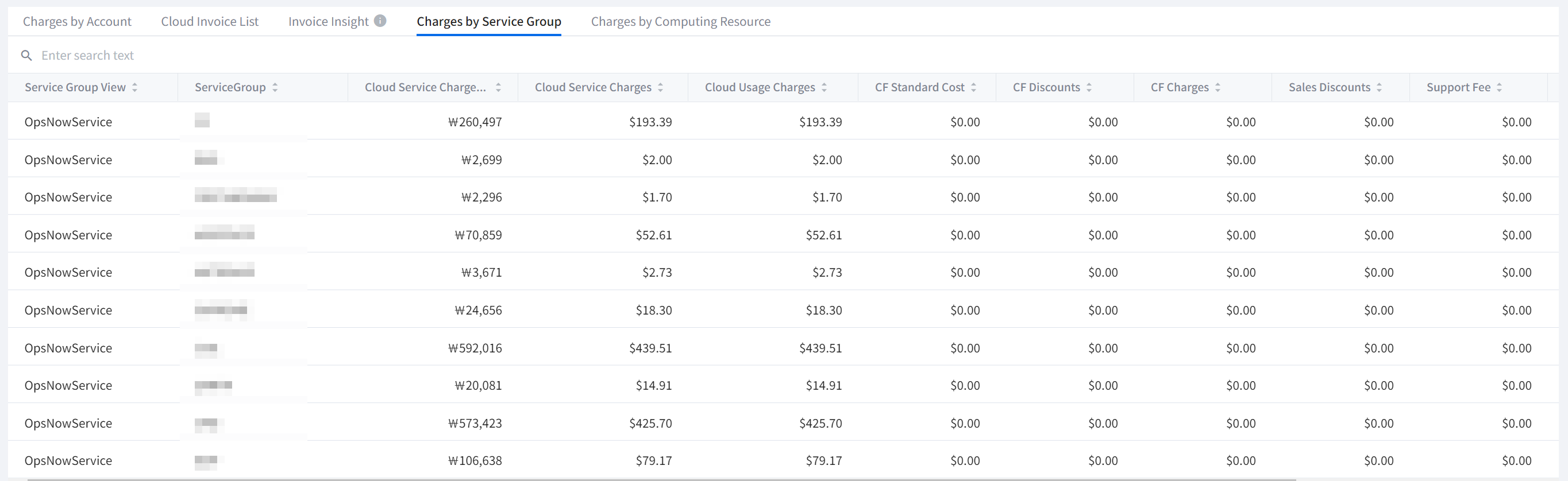The width and height of the screenshot is (1568, 481).
Task: Sort by Cloud Service Charges column
Action: click(x=660, y=88)
